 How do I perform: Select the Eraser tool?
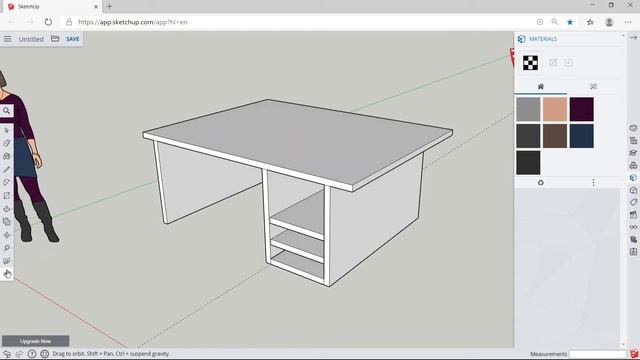tap(7, 143)
